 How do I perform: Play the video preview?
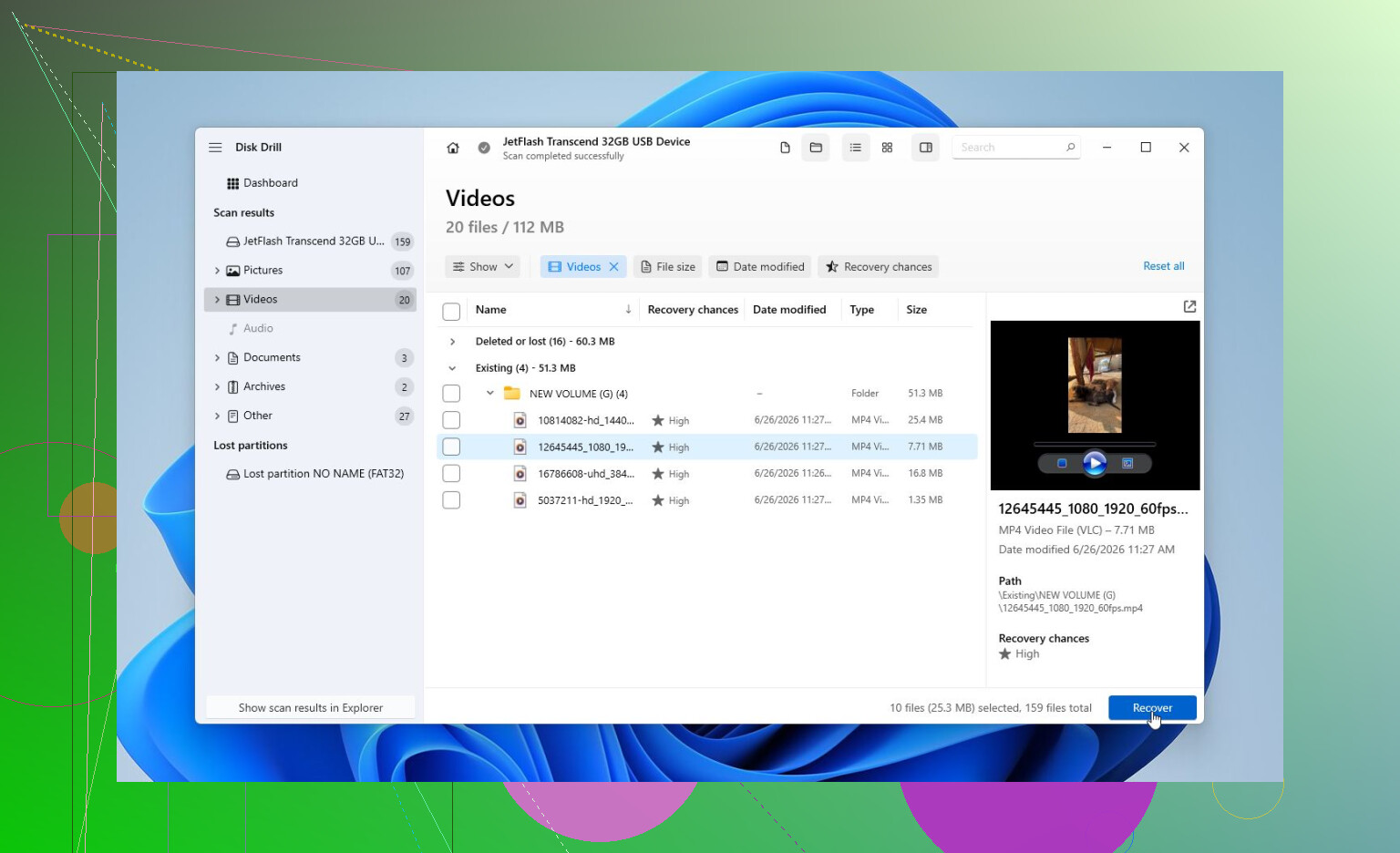coord(1095,464)
